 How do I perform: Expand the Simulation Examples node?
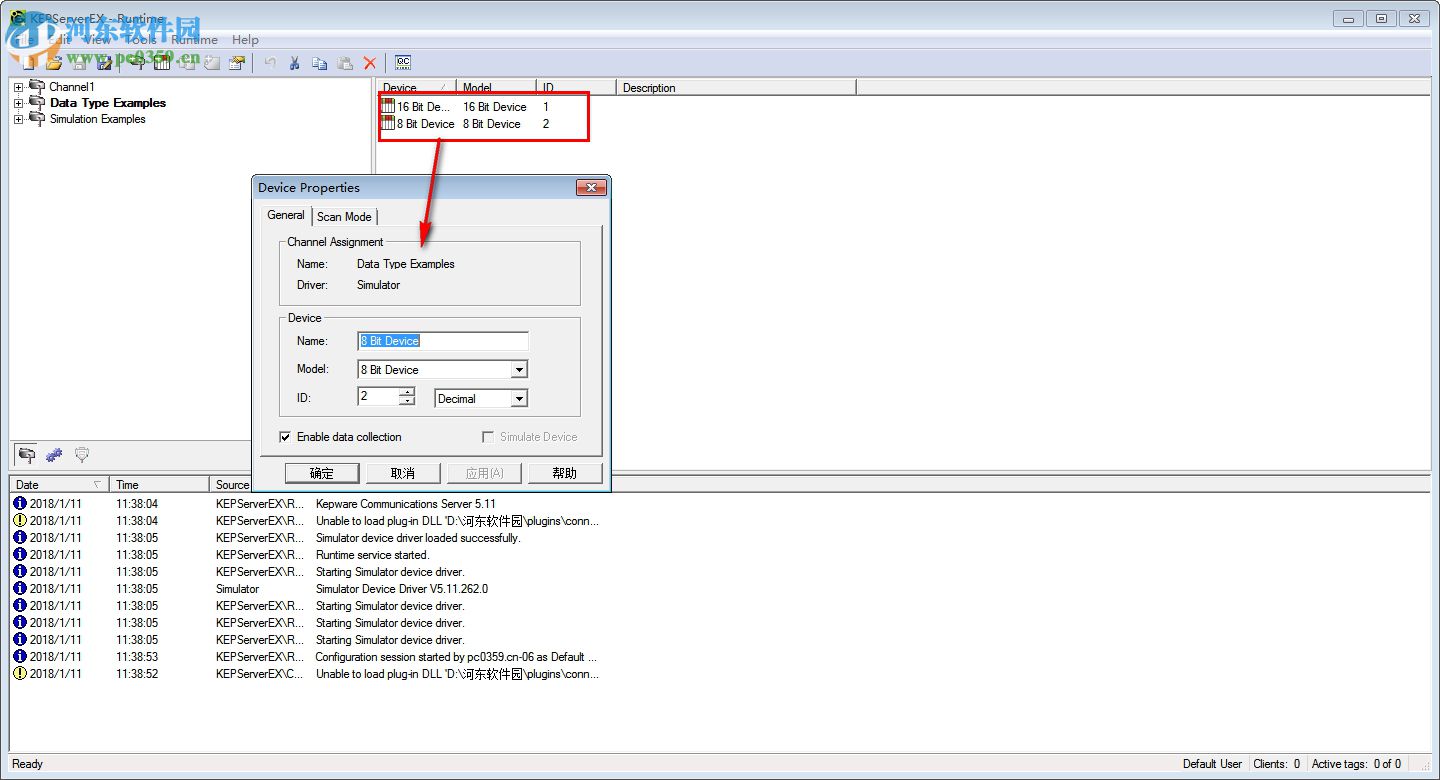click(18, 119)
